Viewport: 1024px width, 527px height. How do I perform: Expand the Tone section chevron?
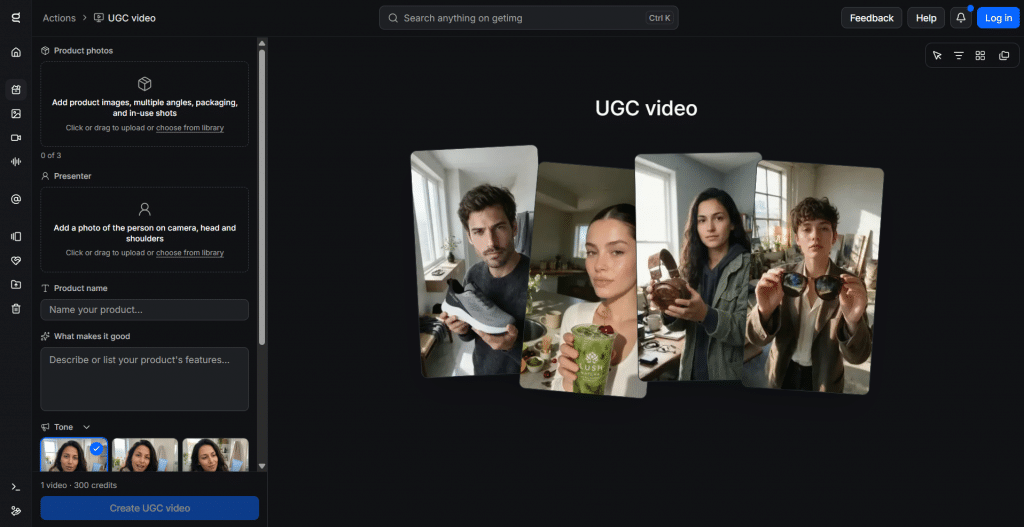point(86,427)
